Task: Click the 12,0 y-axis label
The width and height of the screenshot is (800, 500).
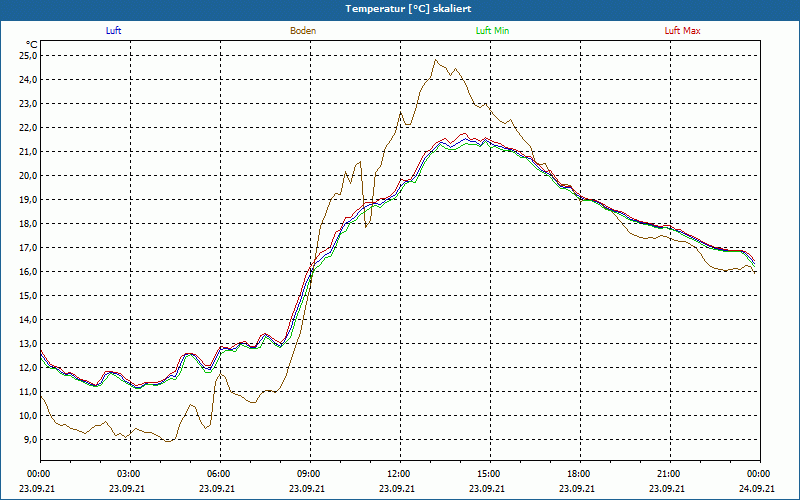Action: tap(27, 367)
